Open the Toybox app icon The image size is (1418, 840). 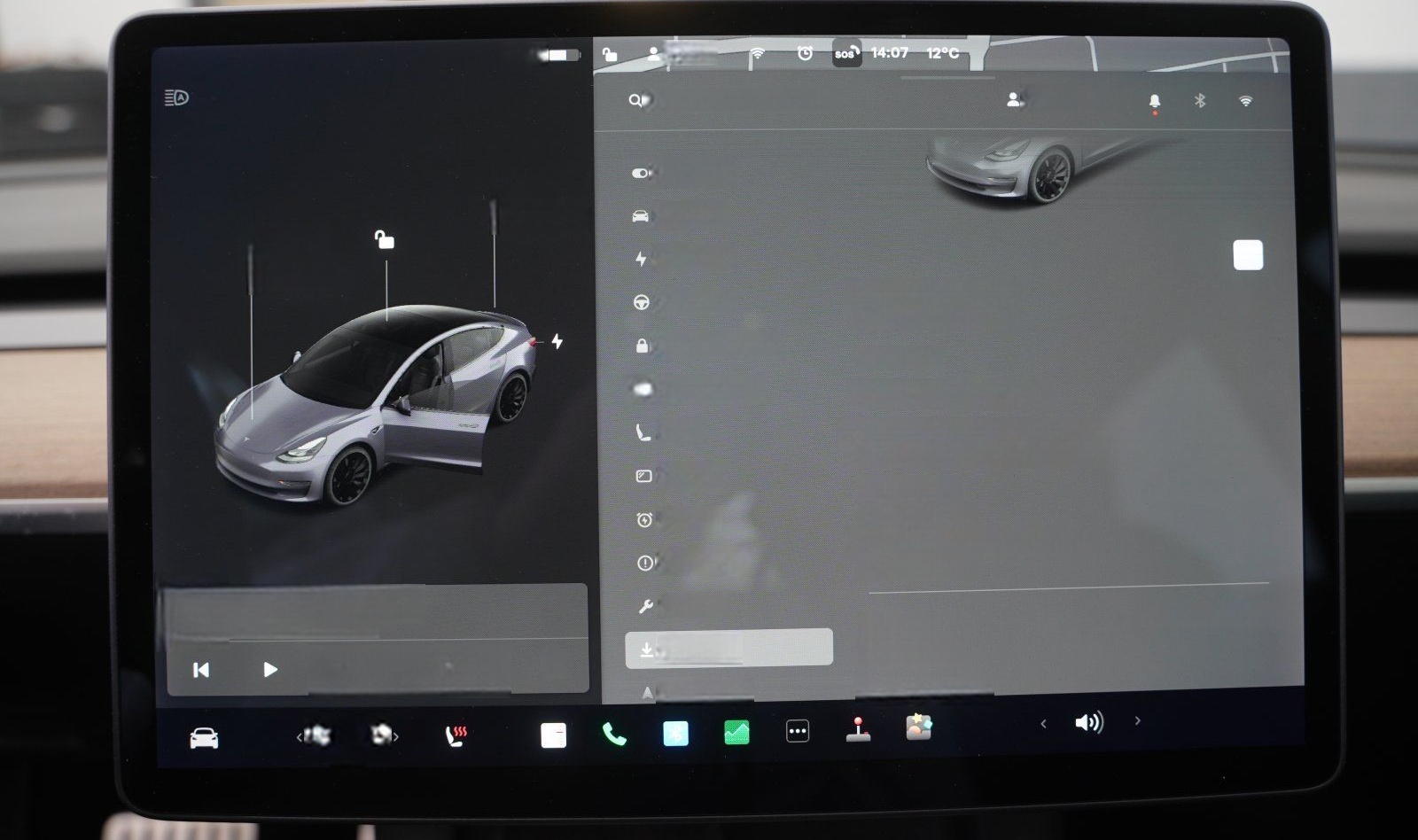tap(919, 727)
